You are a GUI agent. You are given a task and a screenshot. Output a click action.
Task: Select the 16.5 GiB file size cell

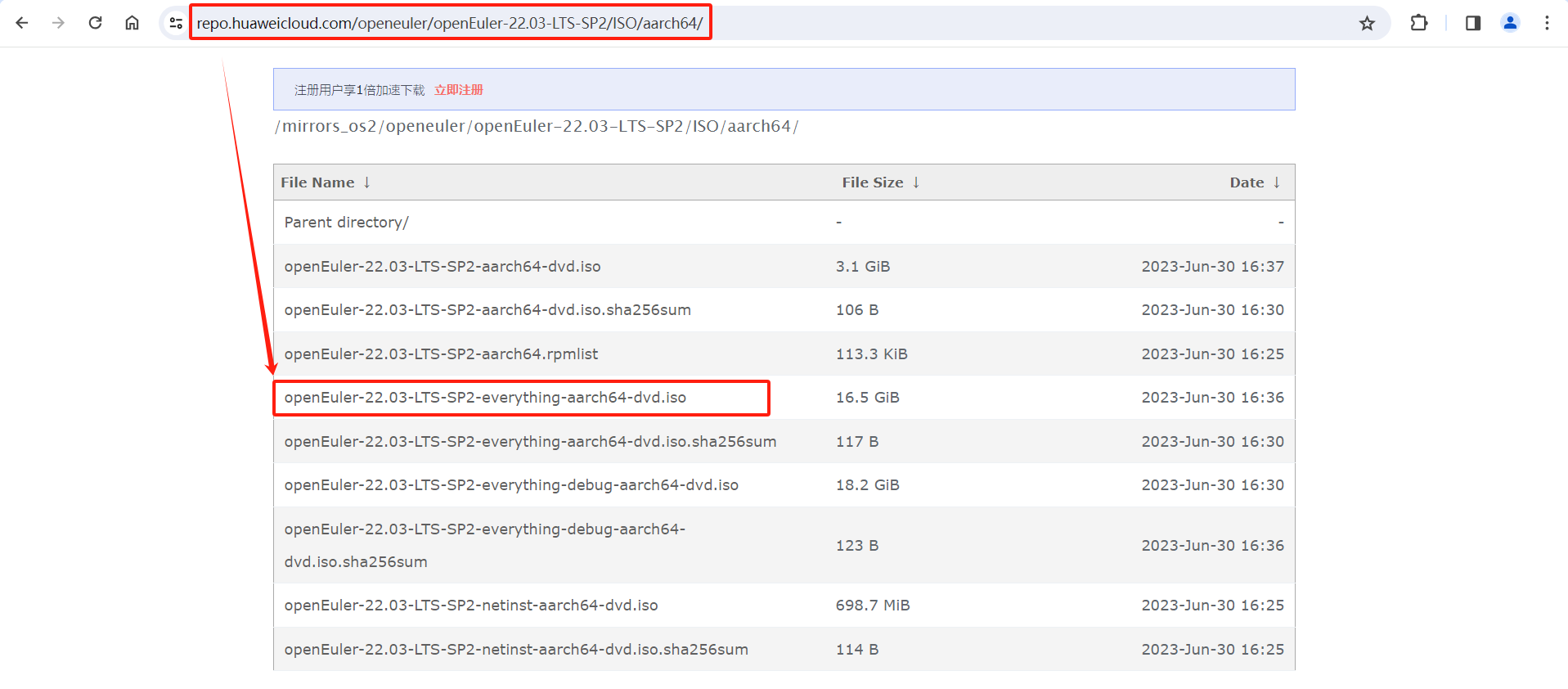pyautogui.click(x=867, y=398)
